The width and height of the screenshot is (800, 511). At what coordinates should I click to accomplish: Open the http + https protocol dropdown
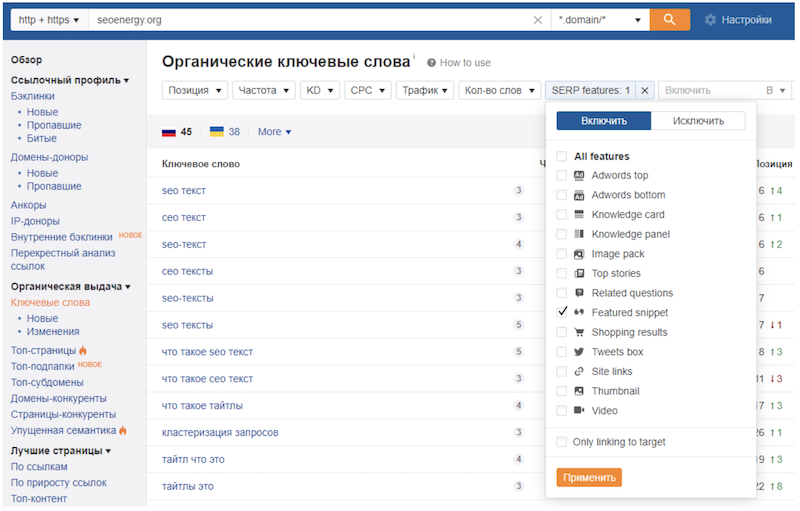pyautogui.click(x=49, y=20)
